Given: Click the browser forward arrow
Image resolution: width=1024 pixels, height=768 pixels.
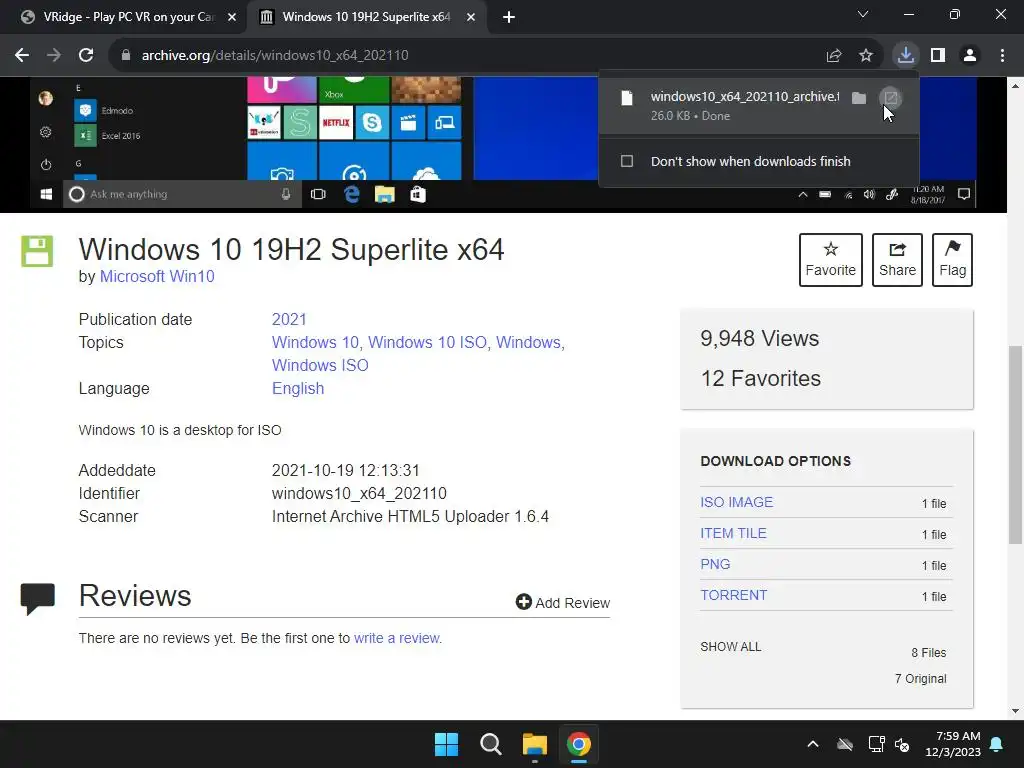Looking at the screenshot, I should (54, 56).
